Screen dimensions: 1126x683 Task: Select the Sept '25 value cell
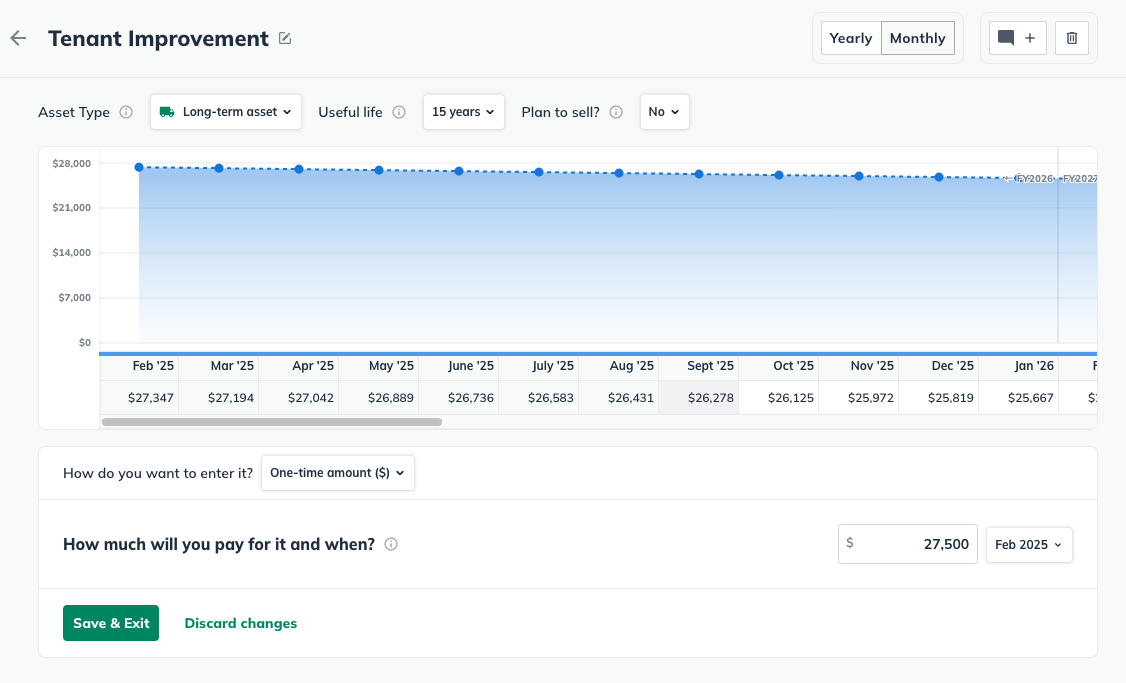click(698, 398)
